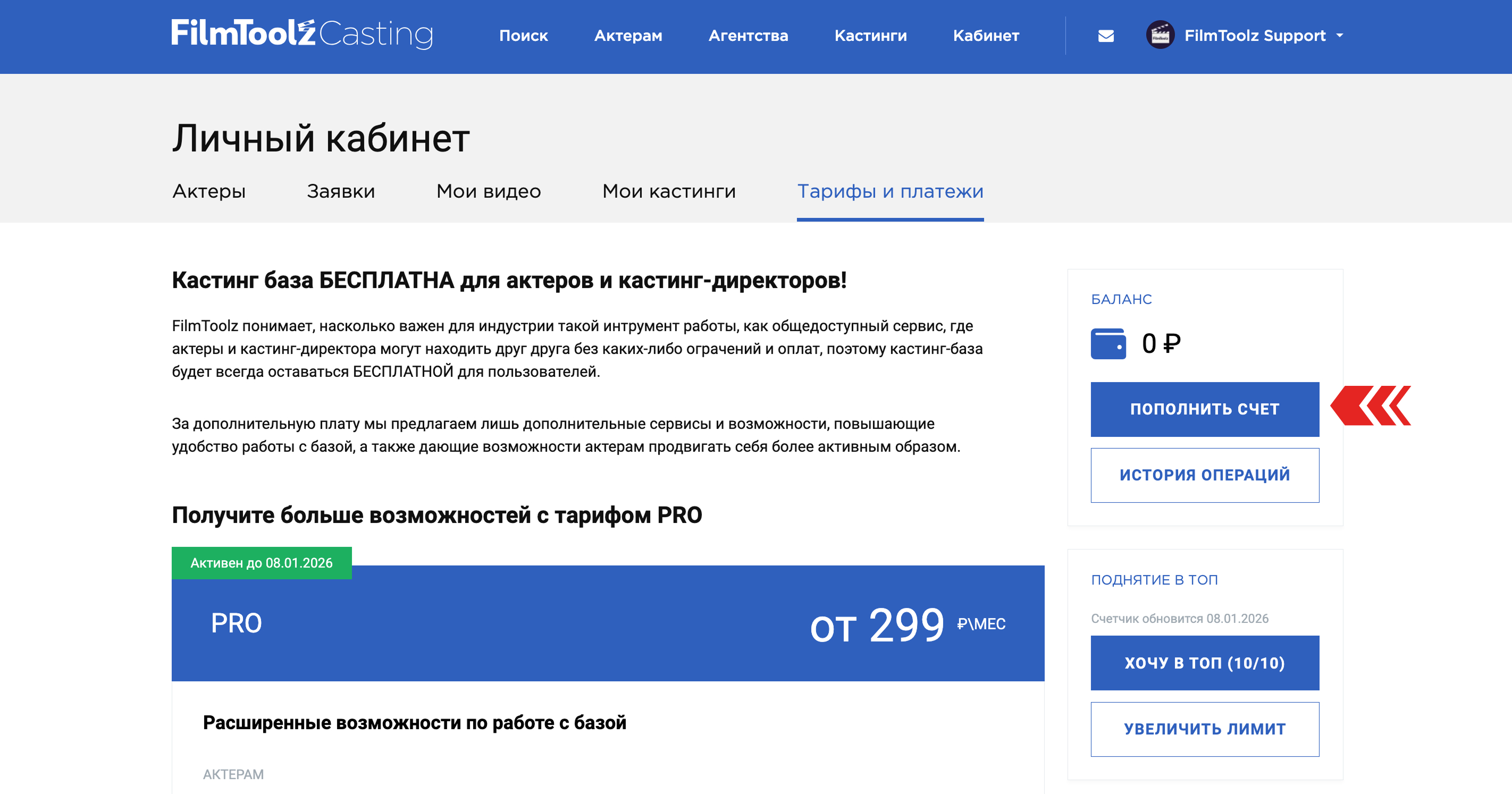Select the Тарифы и платежи tab
Image resolution: width=1512 pixels, height=794 pixels.
[x=890, y=191]
